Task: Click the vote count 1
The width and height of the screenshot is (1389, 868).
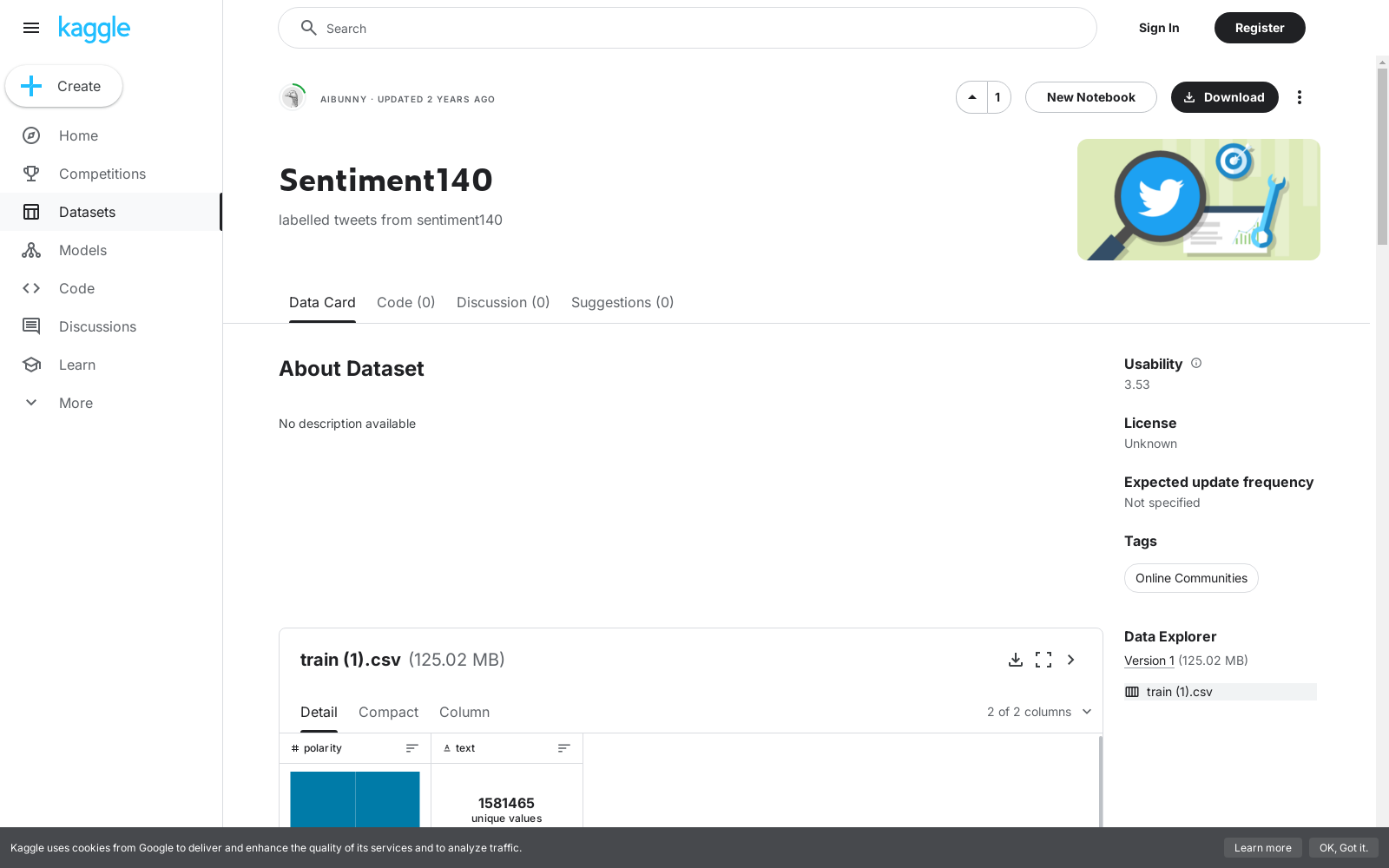Action: pyautogui.click(x=998, y=97)
